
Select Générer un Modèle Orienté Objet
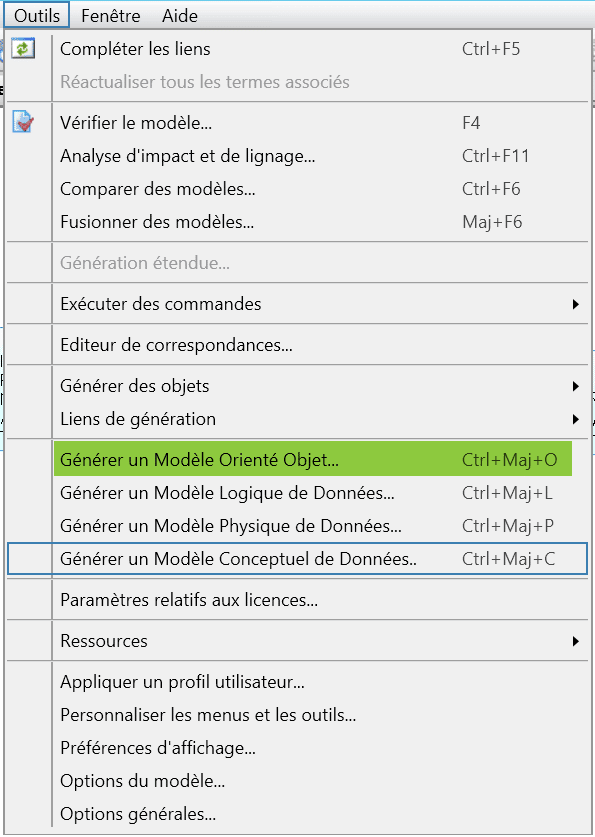(313, 459)
